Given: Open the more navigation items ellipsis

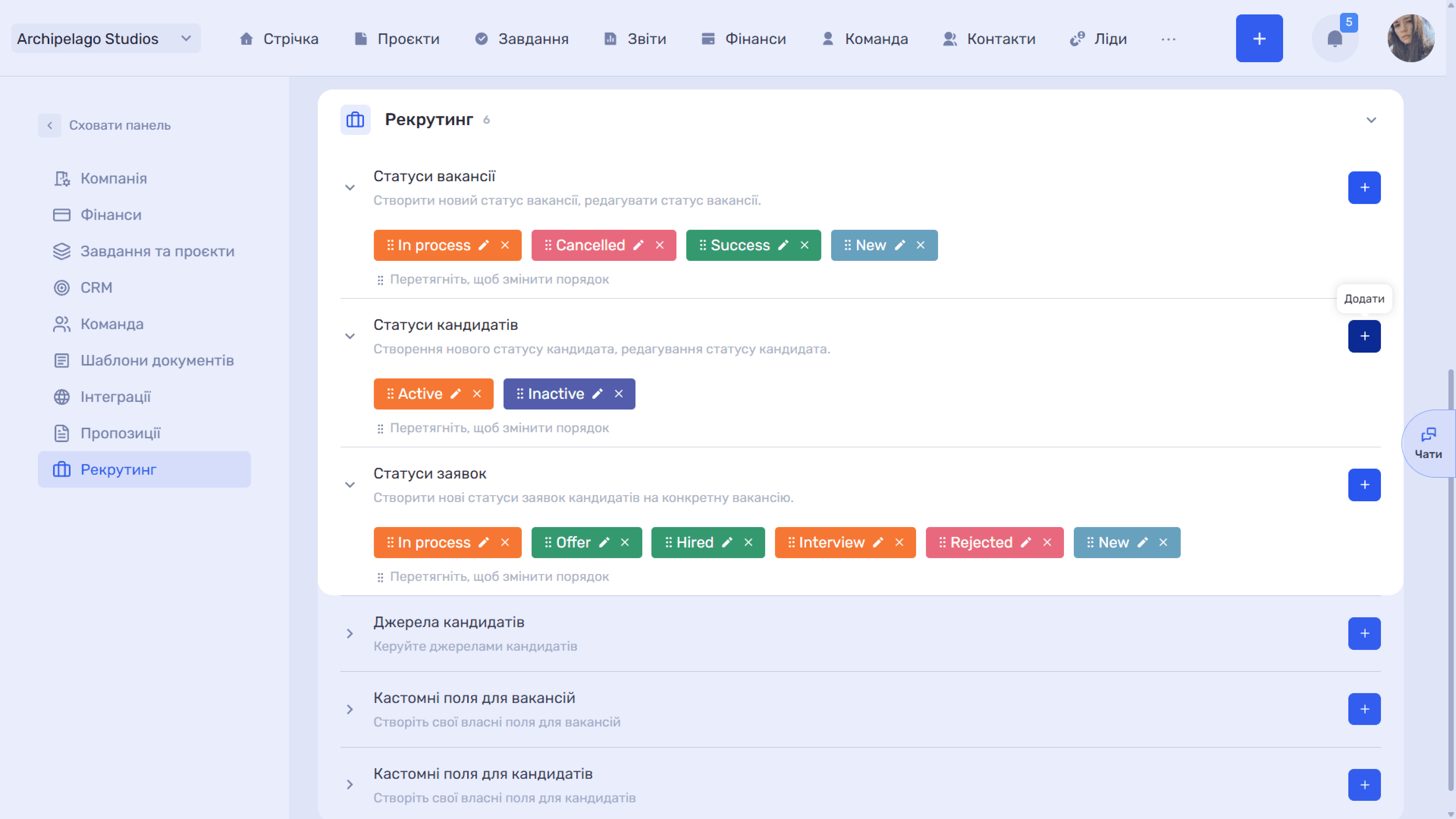Looking at the screenshot, I should 1168,39.
